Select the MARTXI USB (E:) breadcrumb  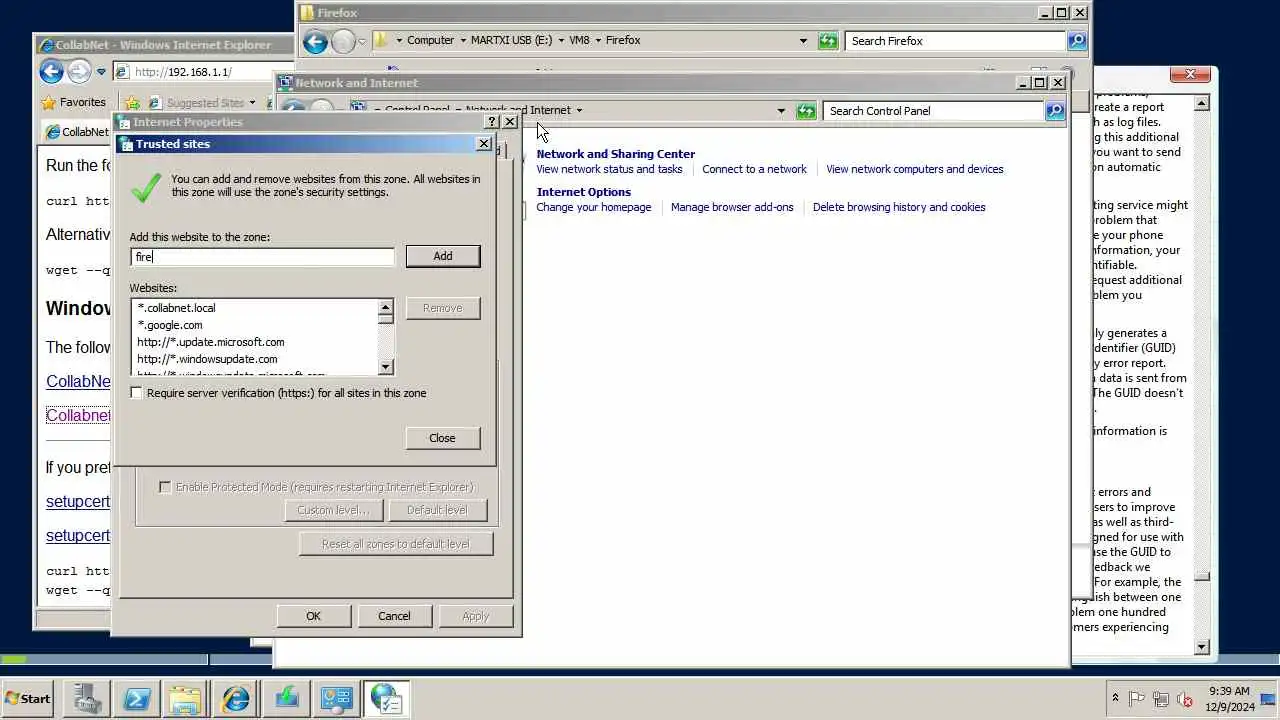511,41
